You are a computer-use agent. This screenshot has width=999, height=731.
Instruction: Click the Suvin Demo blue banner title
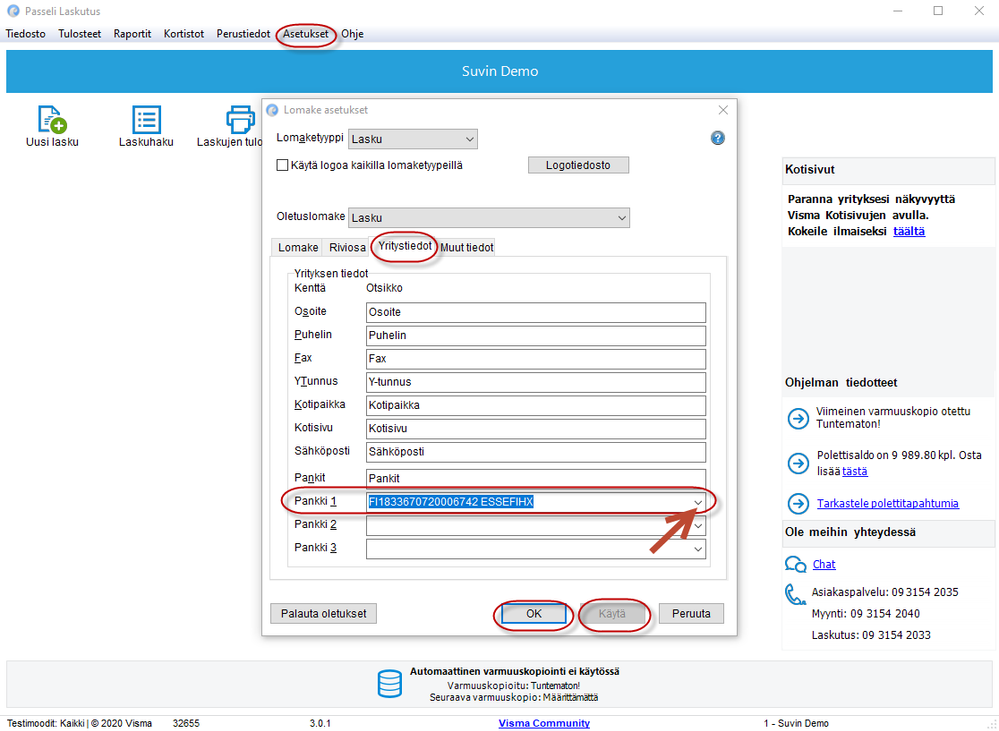[500, 71]
